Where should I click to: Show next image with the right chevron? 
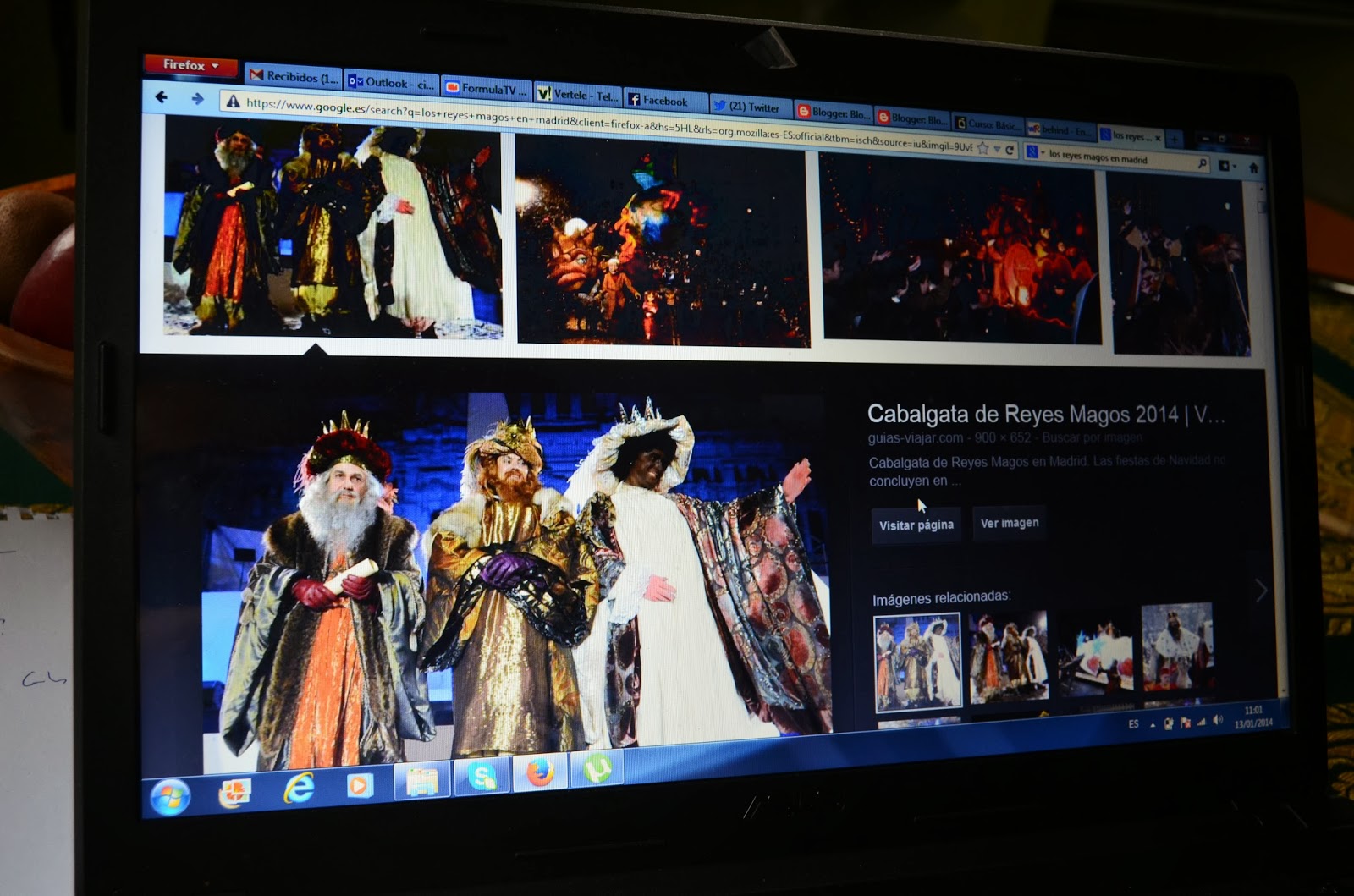[x=1261, y=590]
